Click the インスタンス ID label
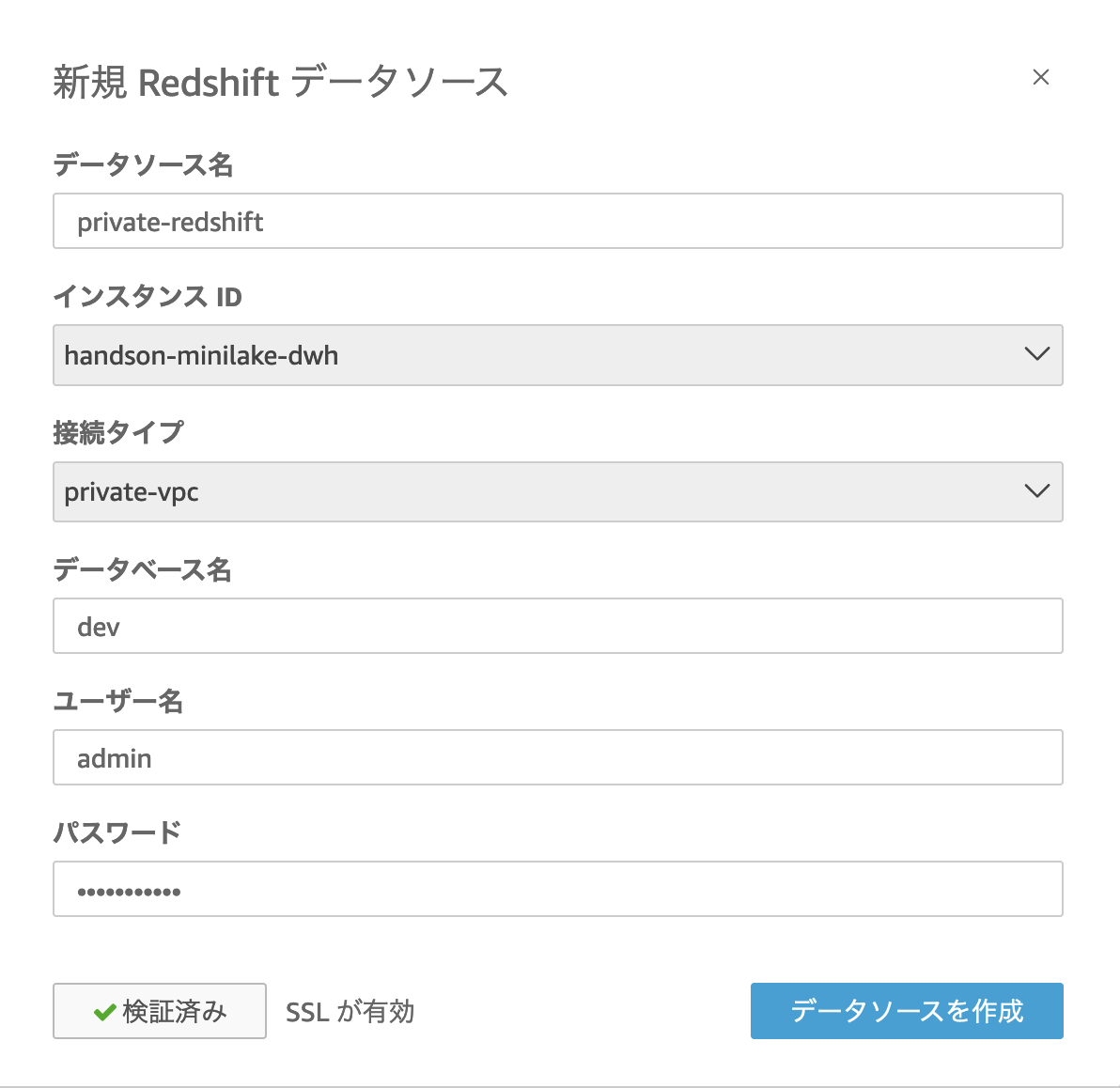 coord(148,297)
